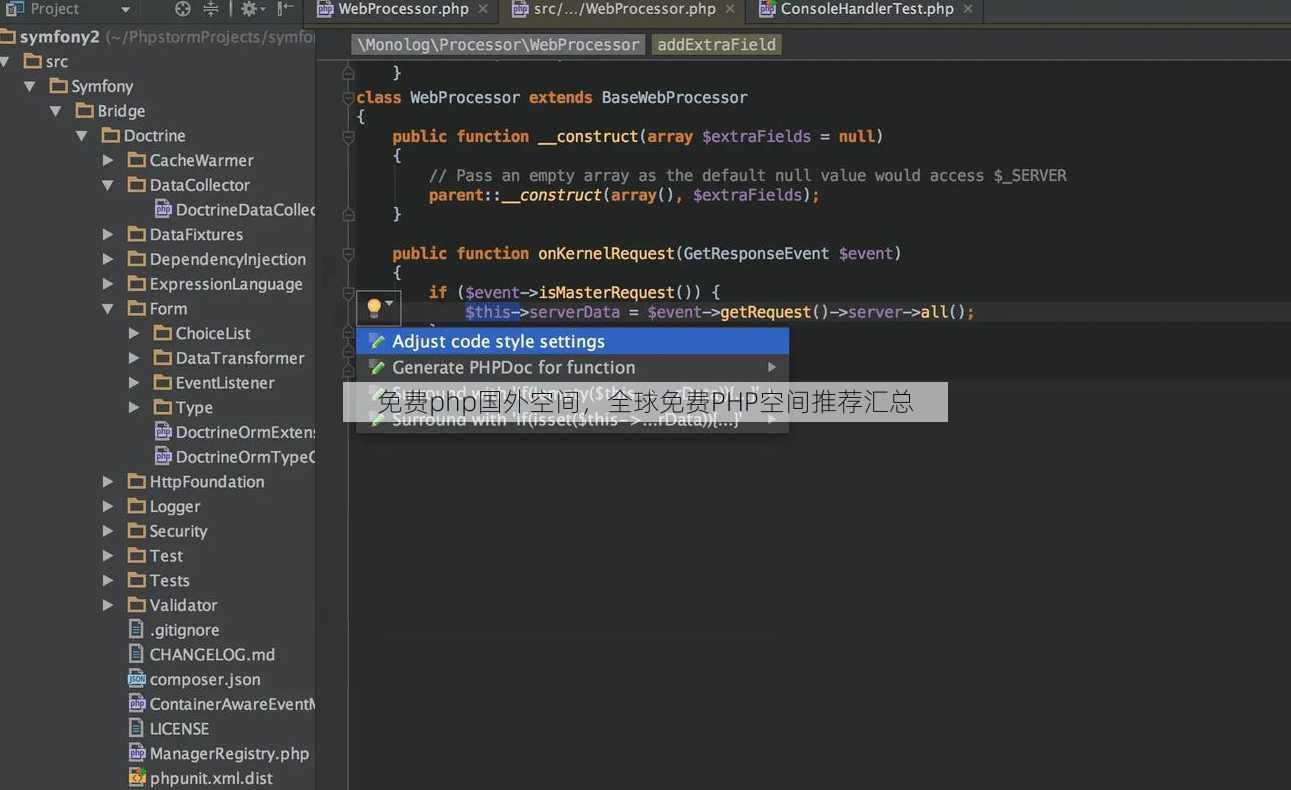
Task: Click the LICENSE file icon
Action: click(137, 728)
